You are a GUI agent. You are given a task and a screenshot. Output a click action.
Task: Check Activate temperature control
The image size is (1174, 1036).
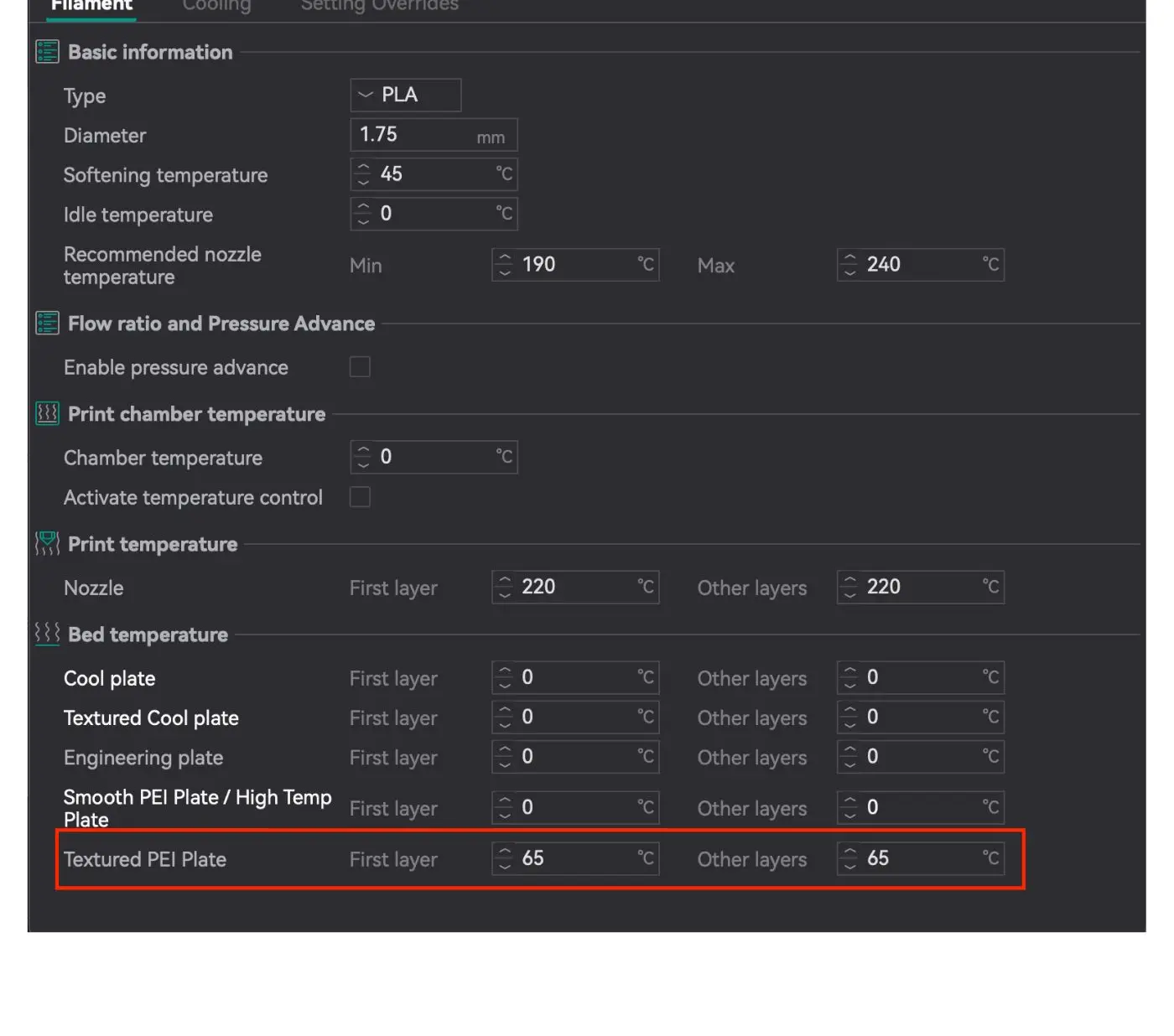tap(360, 497)
